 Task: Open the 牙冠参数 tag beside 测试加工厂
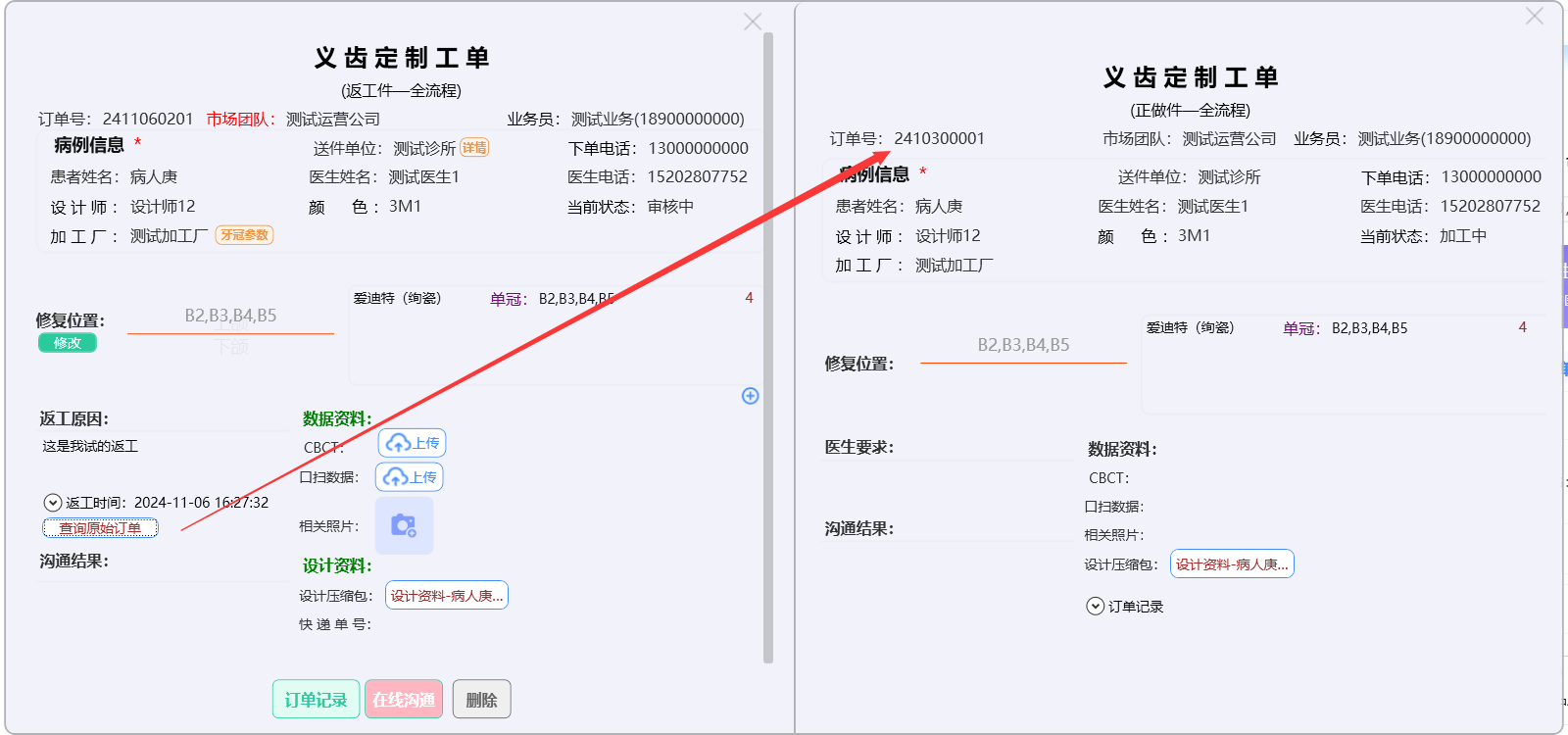(x=244, y=235)
